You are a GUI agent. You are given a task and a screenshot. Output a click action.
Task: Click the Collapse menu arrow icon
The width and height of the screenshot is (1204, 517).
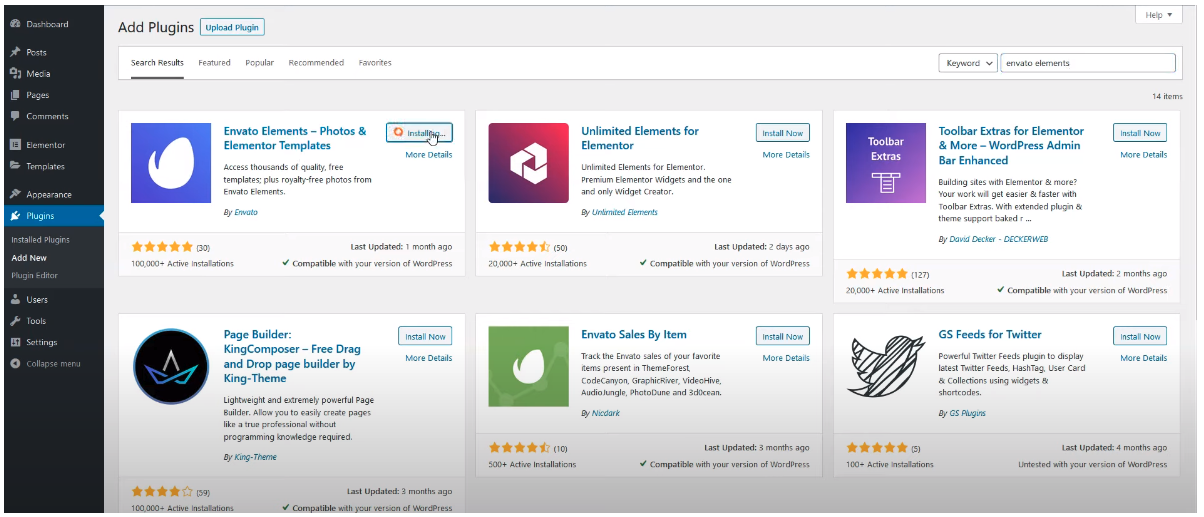coord(15,363)
